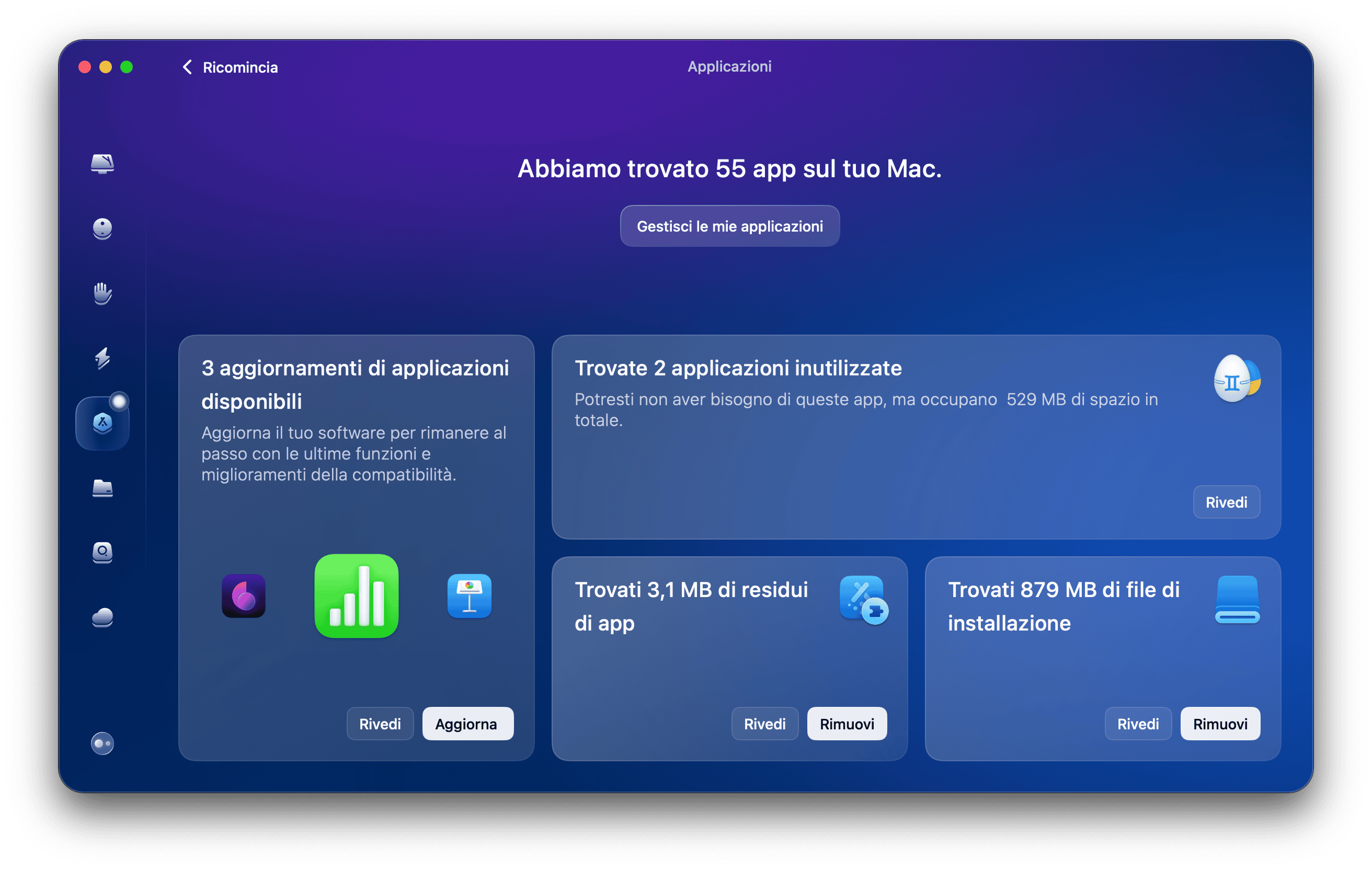Viewport: 1372px width, 870px height.
Task: Rivedi the 879 MB installation files
Action: pyautogui.click(x=1137, y=724)
